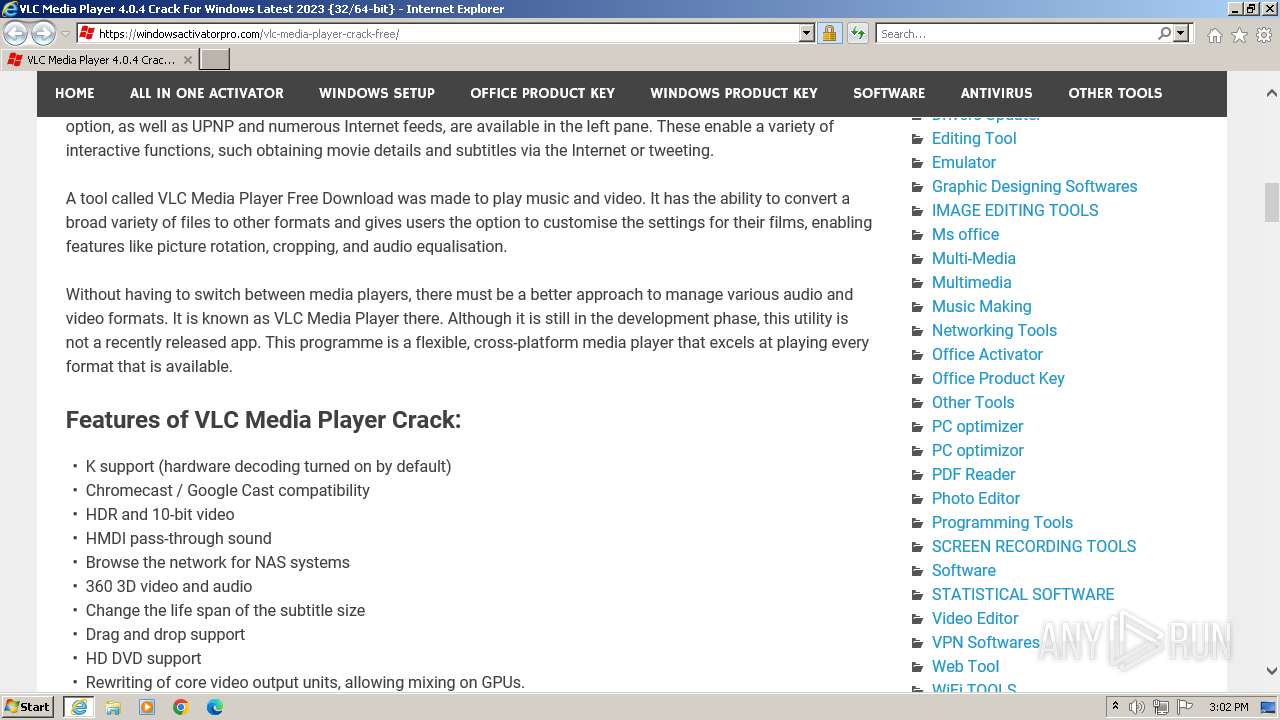Open the Emulator category link

pos(964,163)
